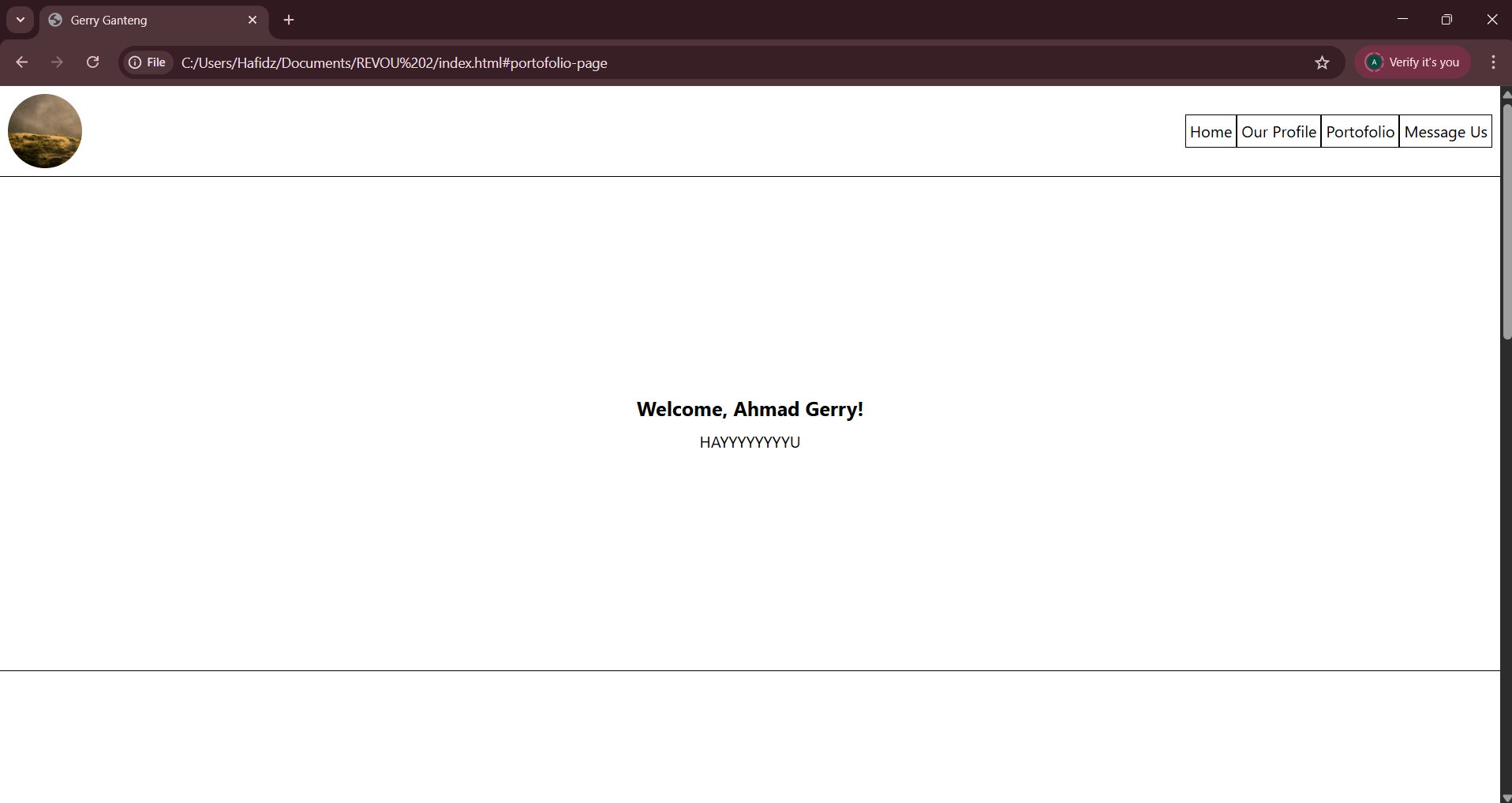Go to the Portofolio nav link

pyautogui.click(x=1360, y=132)
